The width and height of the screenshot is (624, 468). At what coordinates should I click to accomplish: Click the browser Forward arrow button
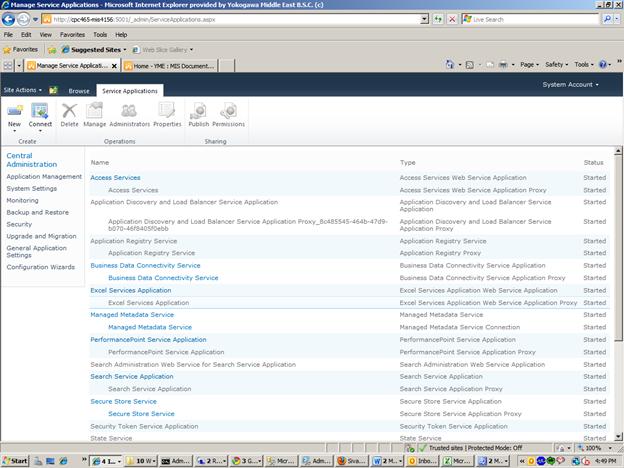coord(23,19)
